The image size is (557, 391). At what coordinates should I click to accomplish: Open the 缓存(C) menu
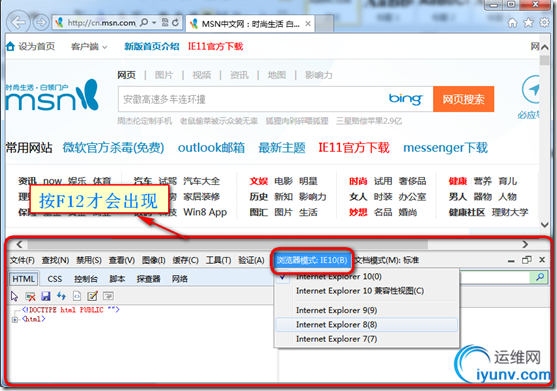click(x=185, y=260)
